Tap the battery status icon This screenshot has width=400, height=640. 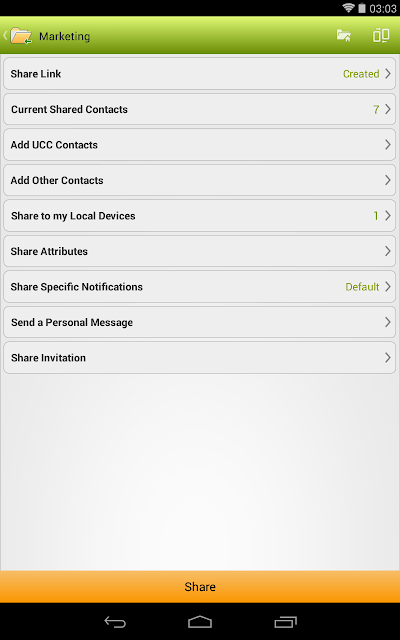362,8
